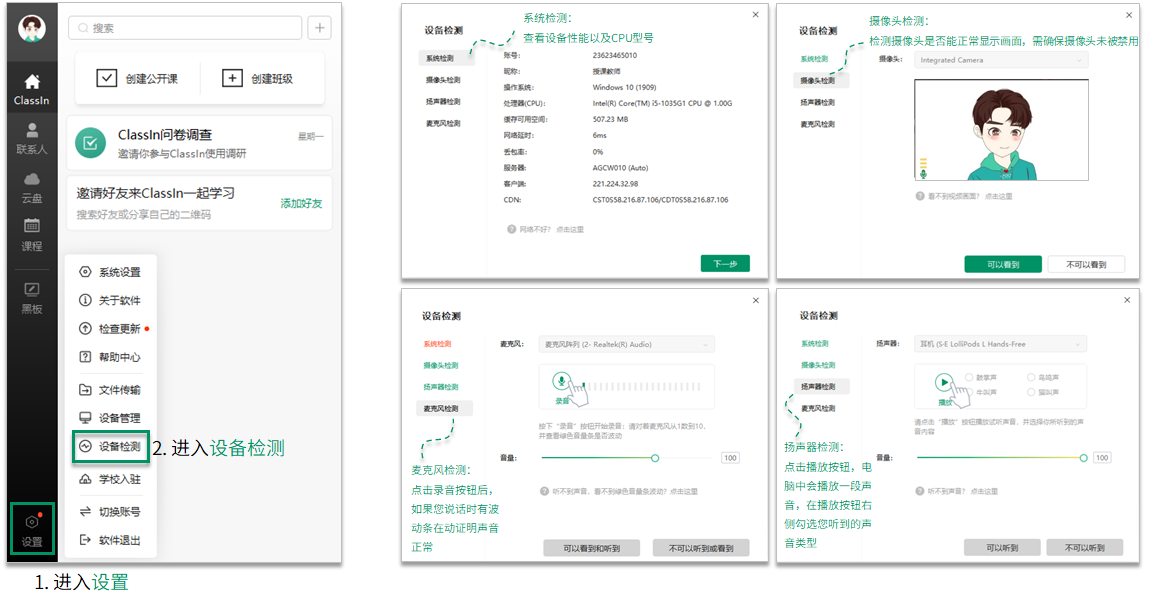
Task: Click the 创建公开课 checkmark icon
Action: tap(106, 78)
